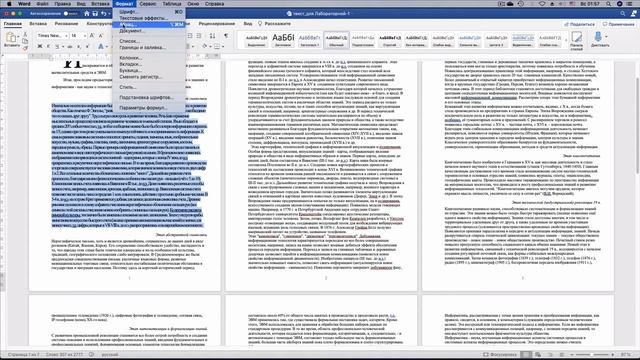Click the Поделиться share button
This screenshot has height=360, width=640.
(x=579, y=24)
